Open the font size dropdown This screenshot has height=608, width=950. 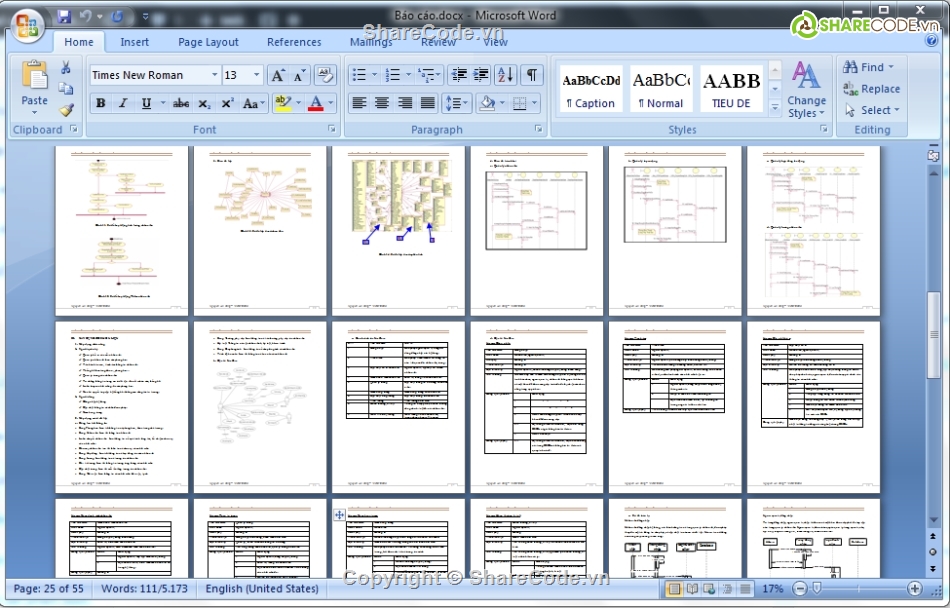click(x=257, y=75)
